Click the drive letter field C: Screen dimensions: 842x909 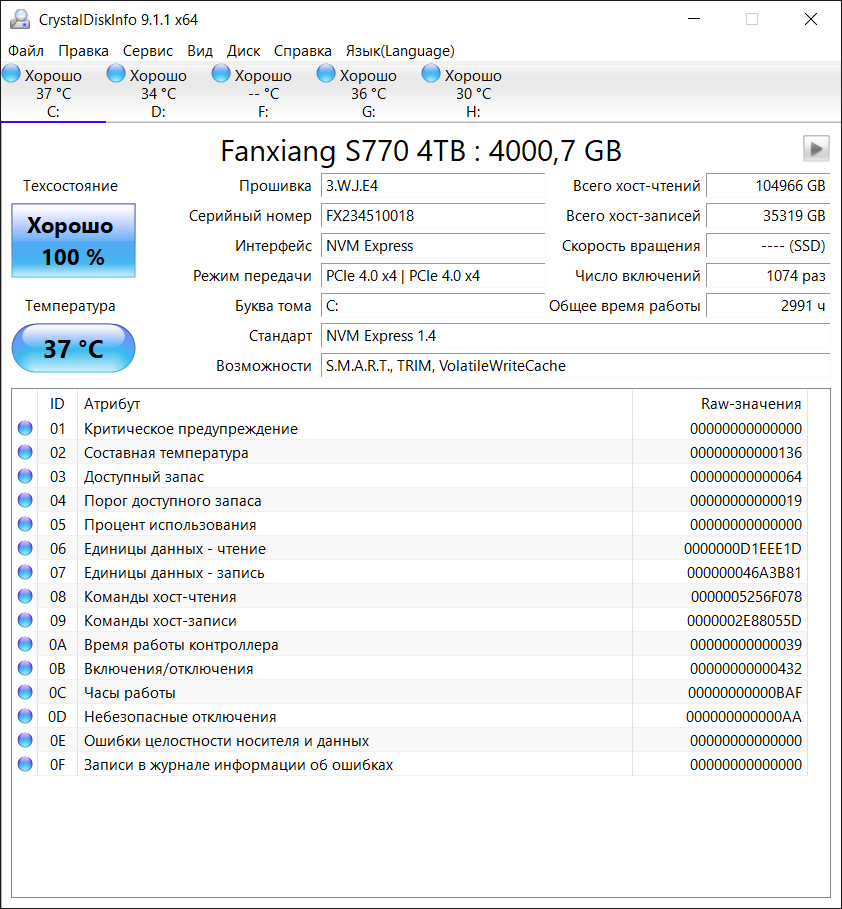433,306
